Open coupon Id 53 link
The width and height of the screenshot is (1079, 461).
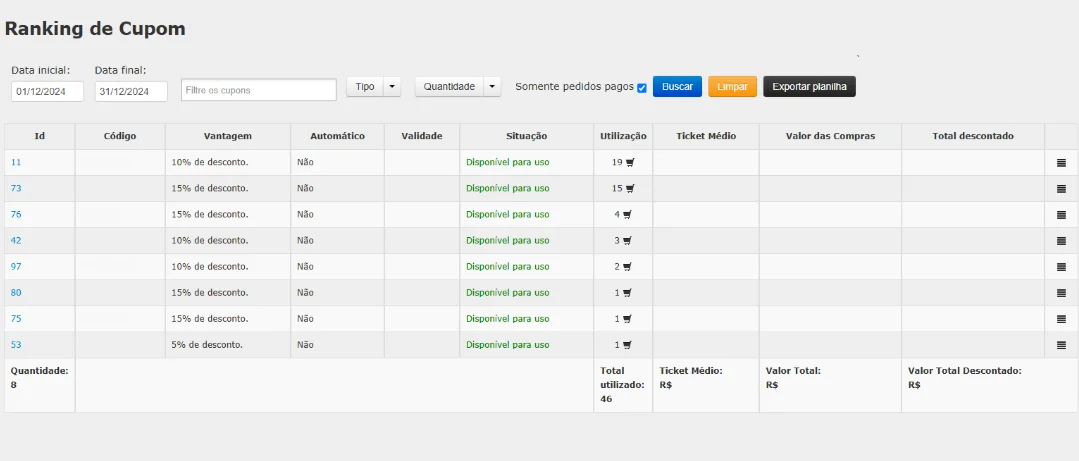coord(16,345)
